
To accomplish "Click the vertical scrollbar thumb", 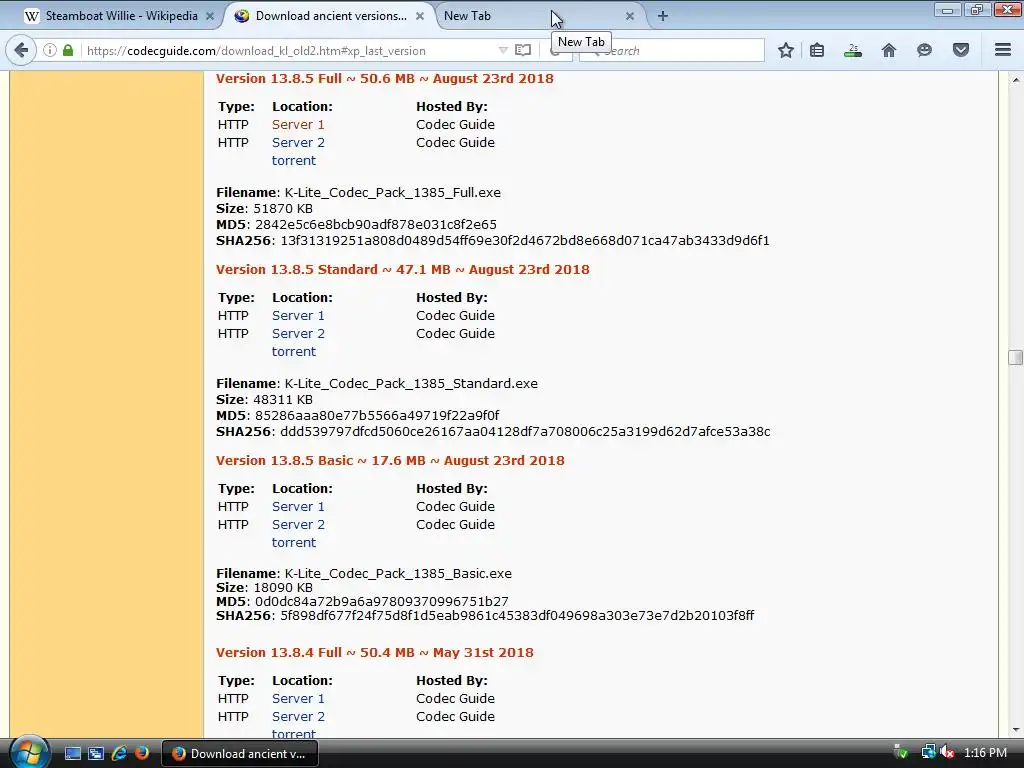I will point(1015,357).
